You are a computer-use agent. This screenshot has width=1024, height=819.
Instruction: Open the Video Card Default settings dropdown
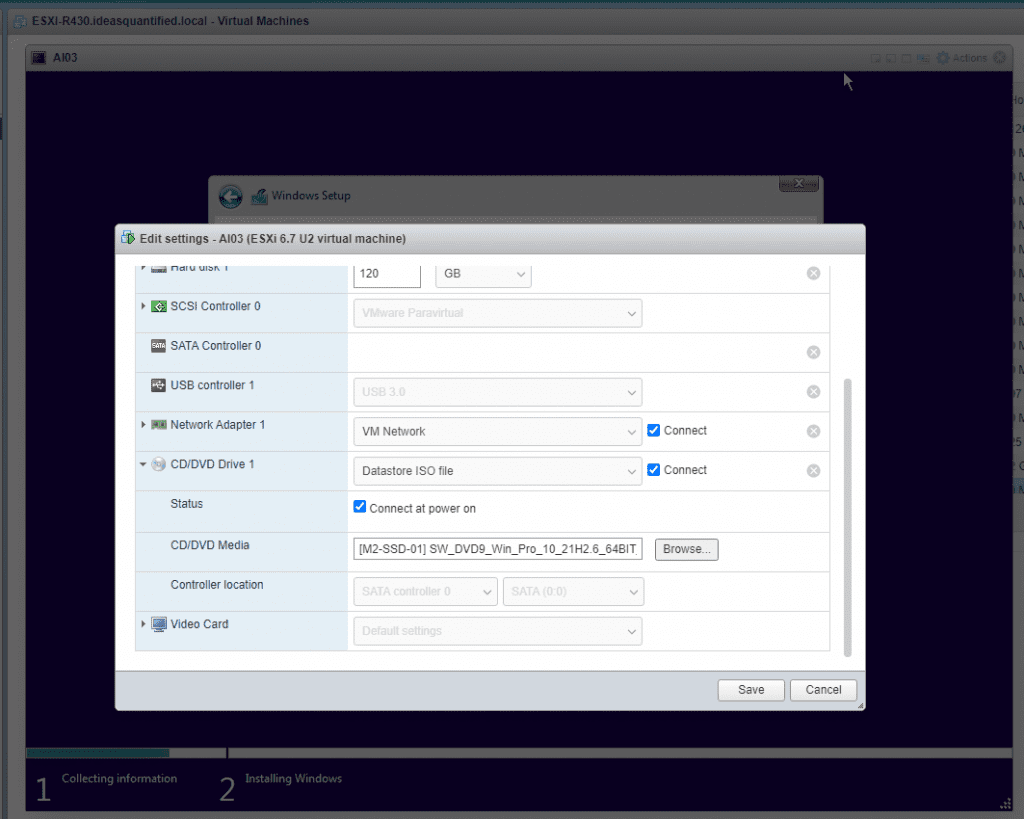pyautogui.click(x=498, y=631)
